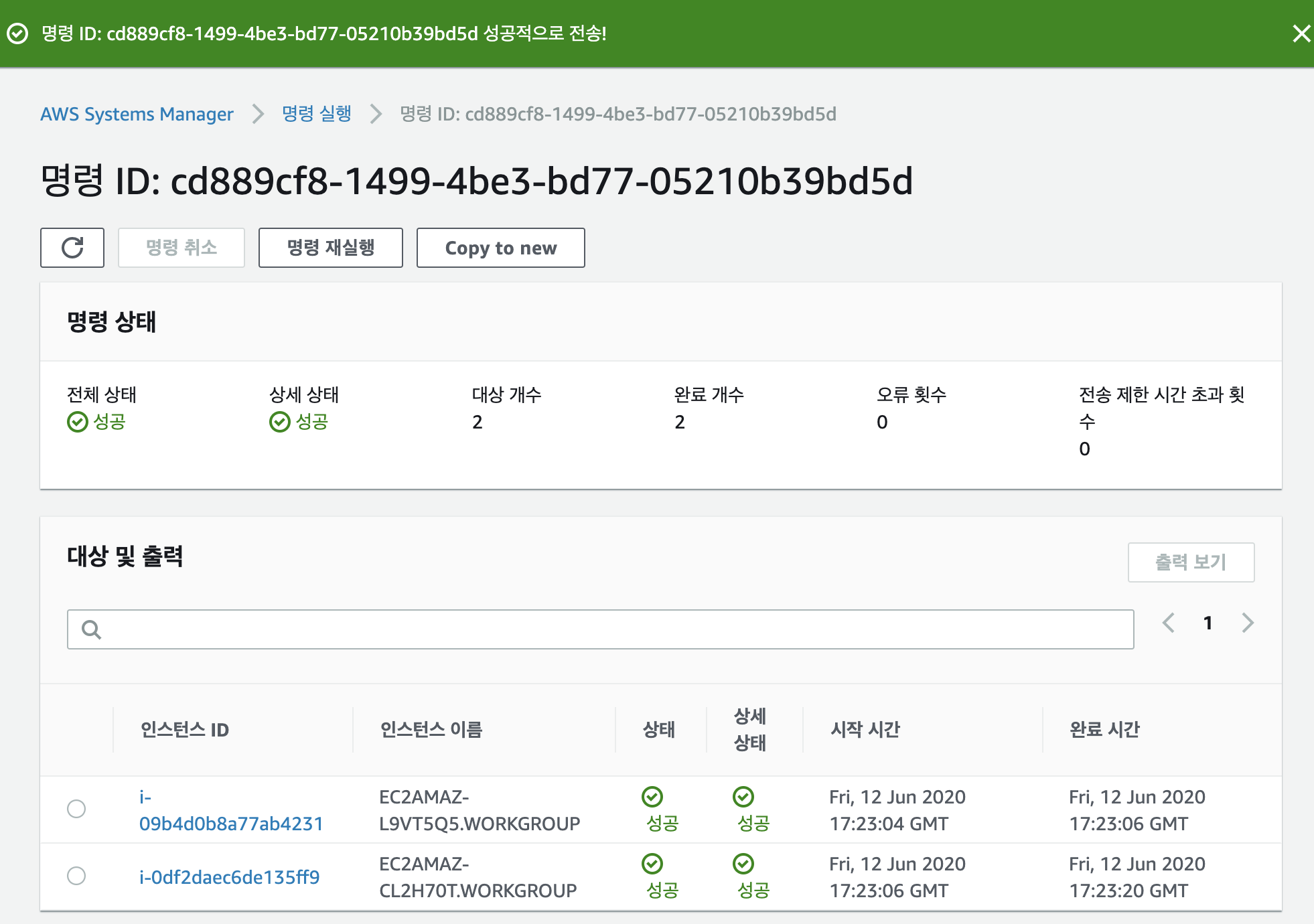Click success check icon in banner
The height and width of the screenshot is (924, 1314).
pyautogui.click(x=17, y=33)
